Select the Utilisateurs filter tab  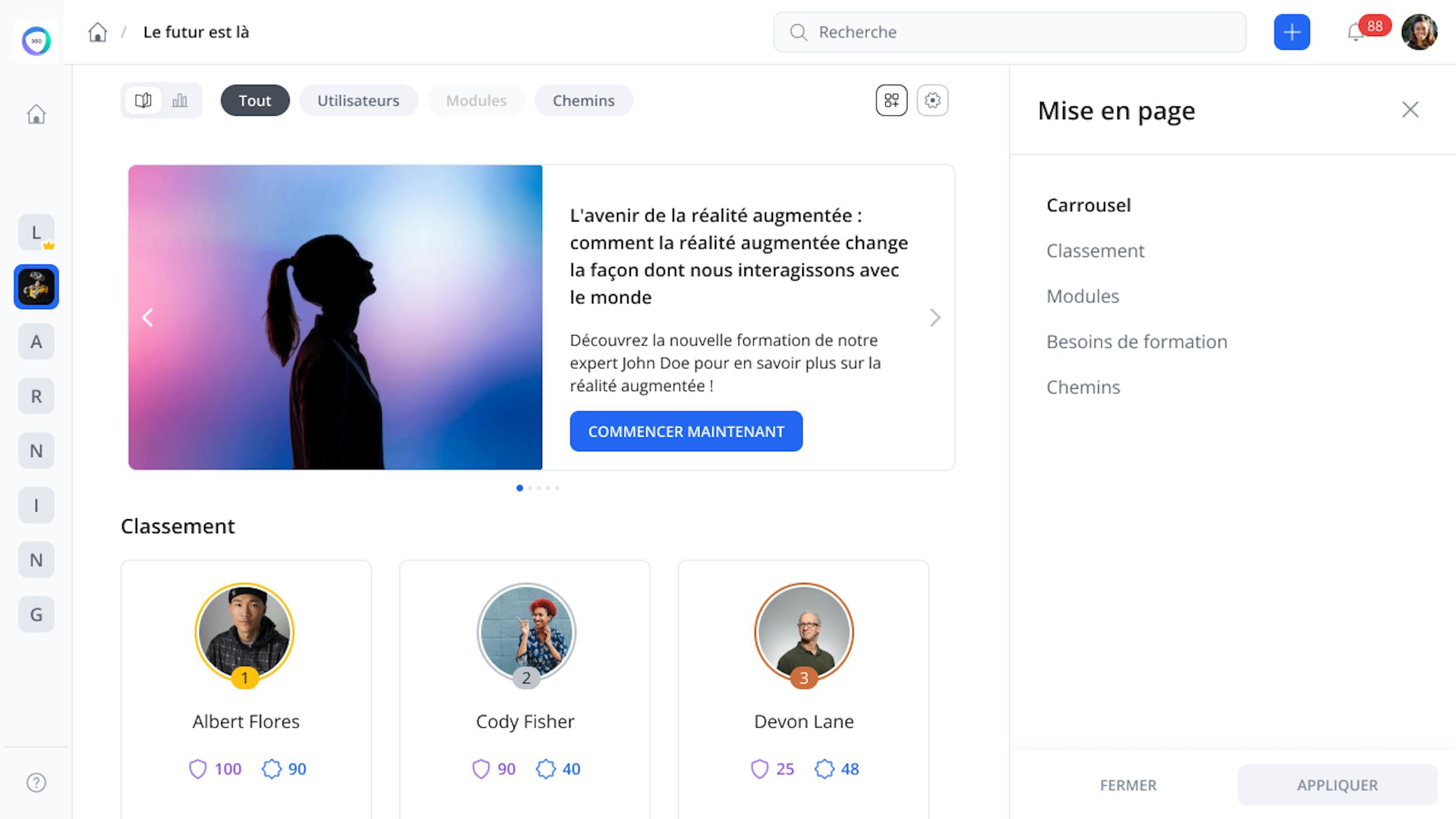coord(358,101)
